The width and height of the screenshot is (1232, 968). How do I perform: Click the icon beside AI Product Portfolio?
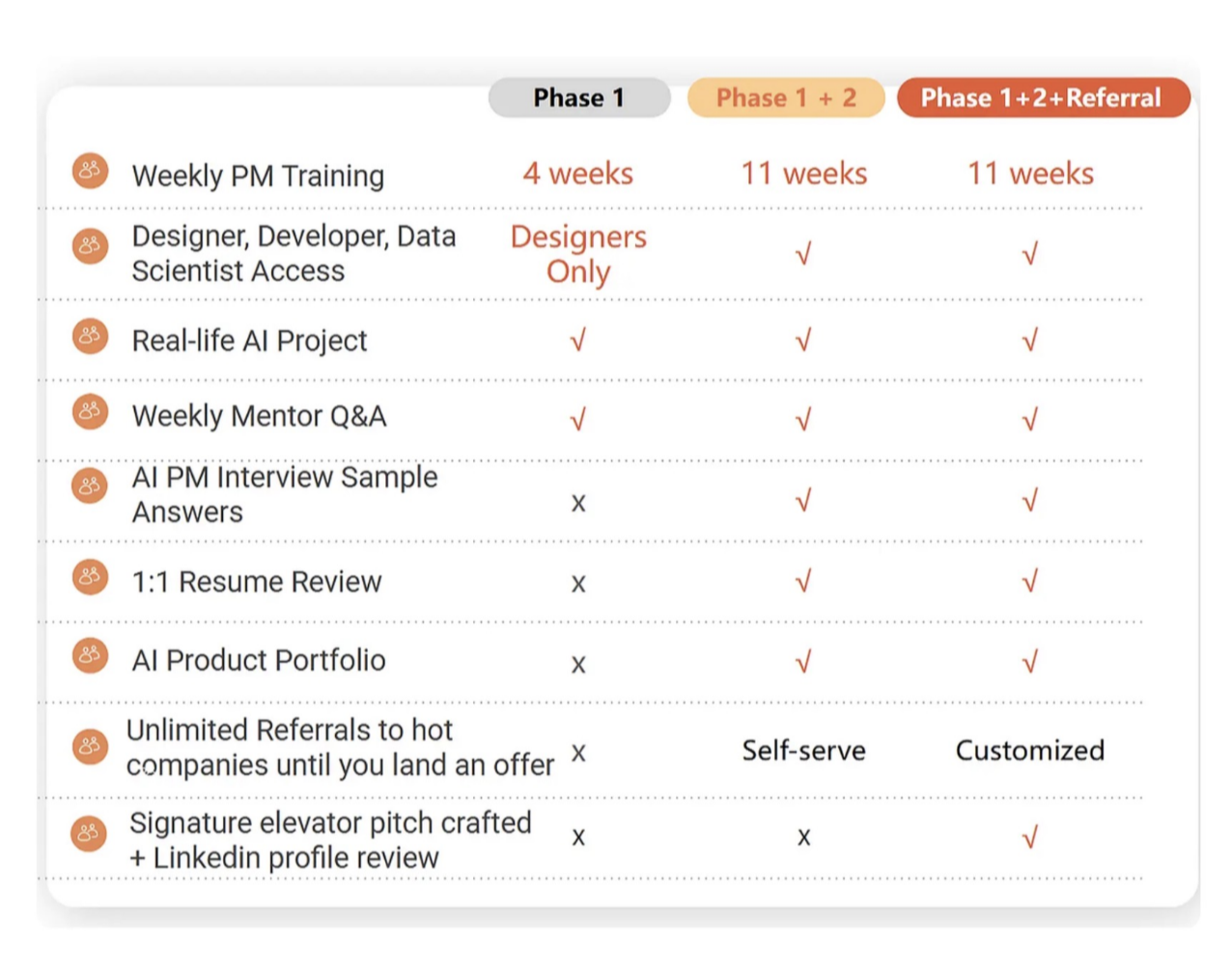pyautogui.click(x=90, y=656)
